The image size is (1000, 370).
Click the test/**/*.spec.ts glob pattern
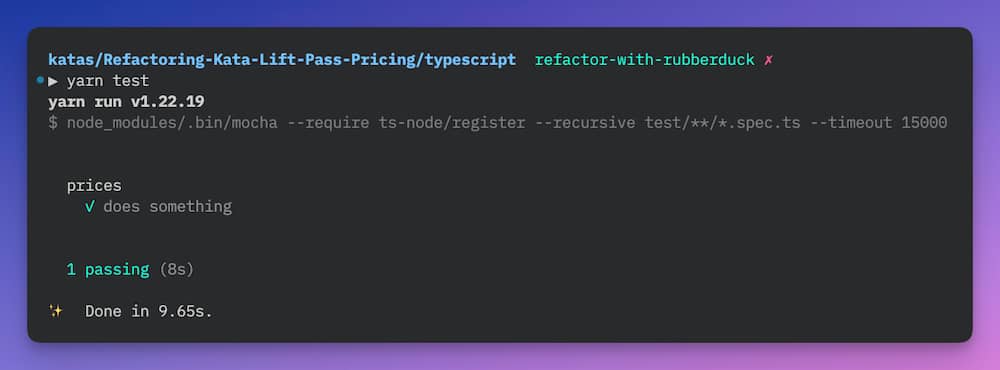(723, 123)
